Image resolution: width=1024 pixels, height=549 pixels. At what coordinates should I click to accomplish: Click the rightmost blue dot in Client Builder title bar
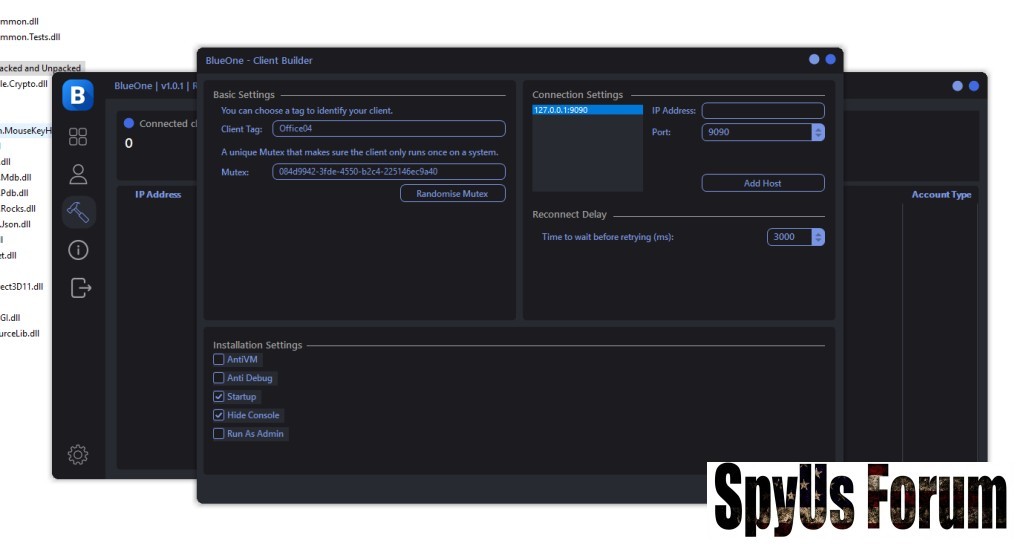pos(830,60)
